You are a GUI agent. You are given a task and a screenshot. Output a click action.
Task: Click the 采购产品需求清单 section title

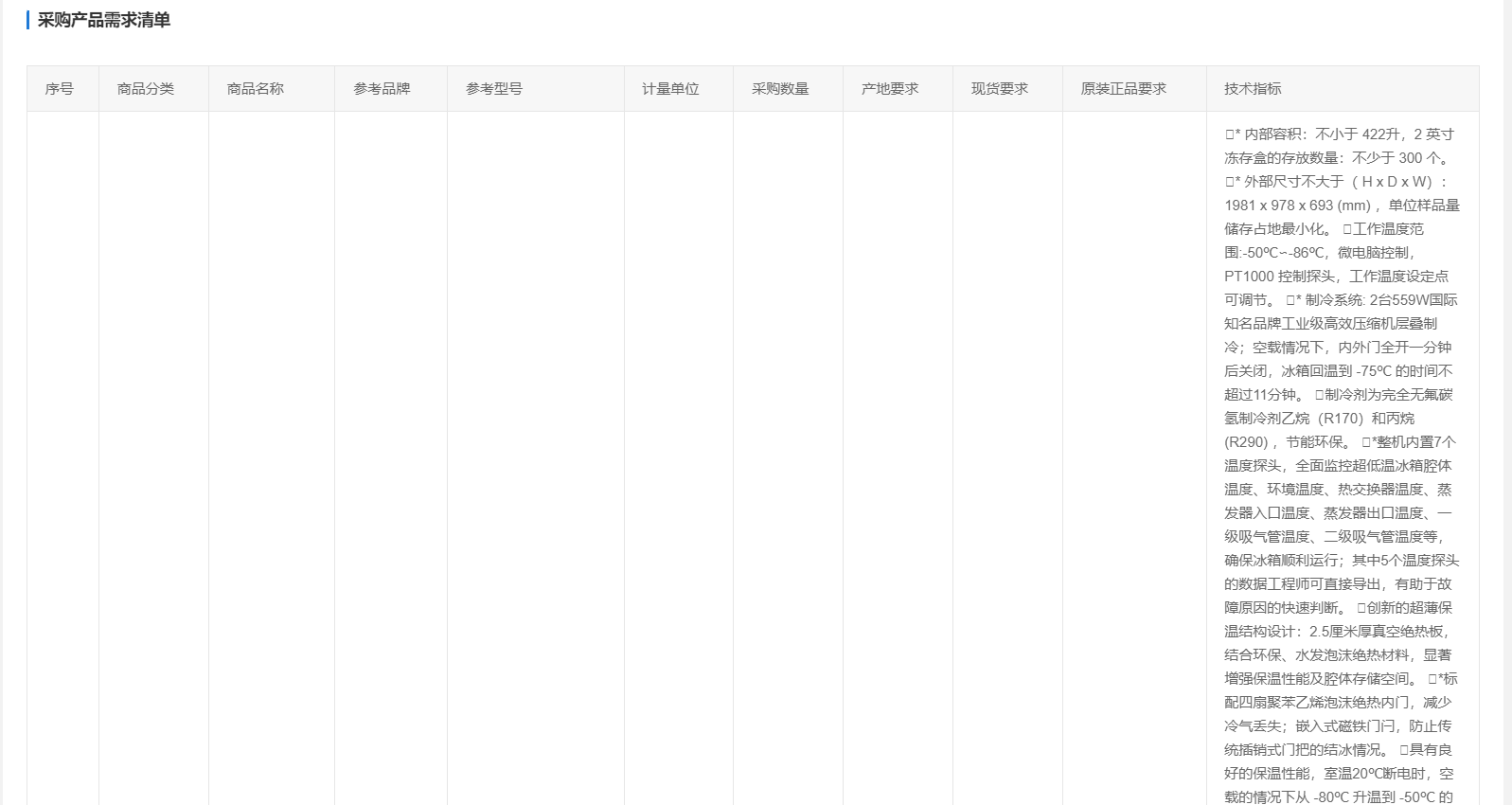pos(104,21)
